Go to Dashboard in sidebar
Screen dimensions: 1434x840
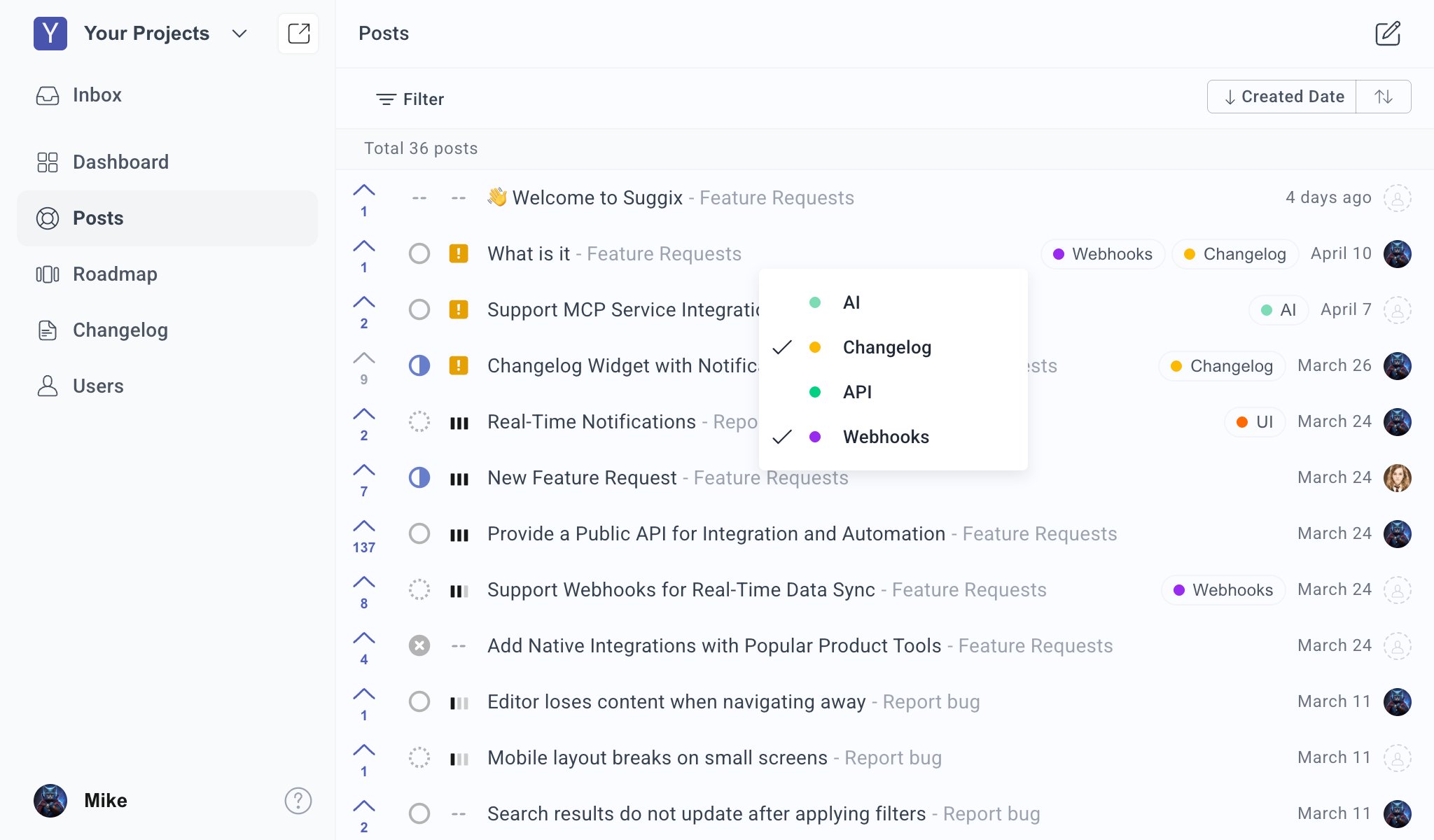pos(167,162)
